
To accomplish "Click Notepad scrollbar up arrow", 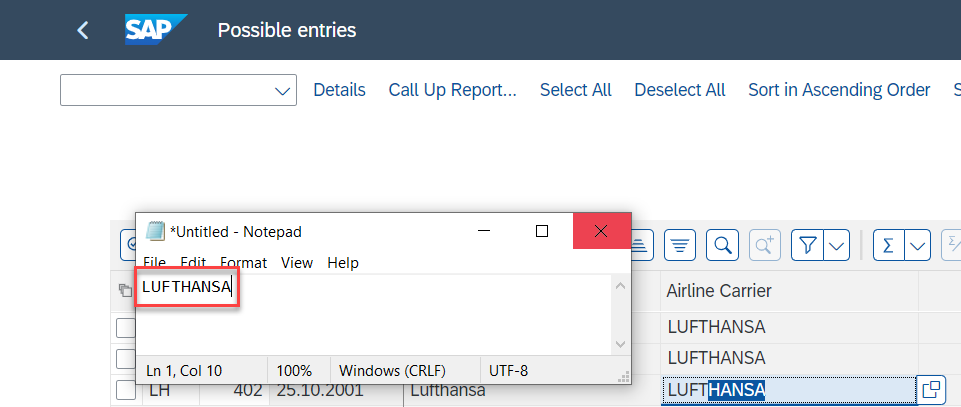I will click(x=620, y=286).
